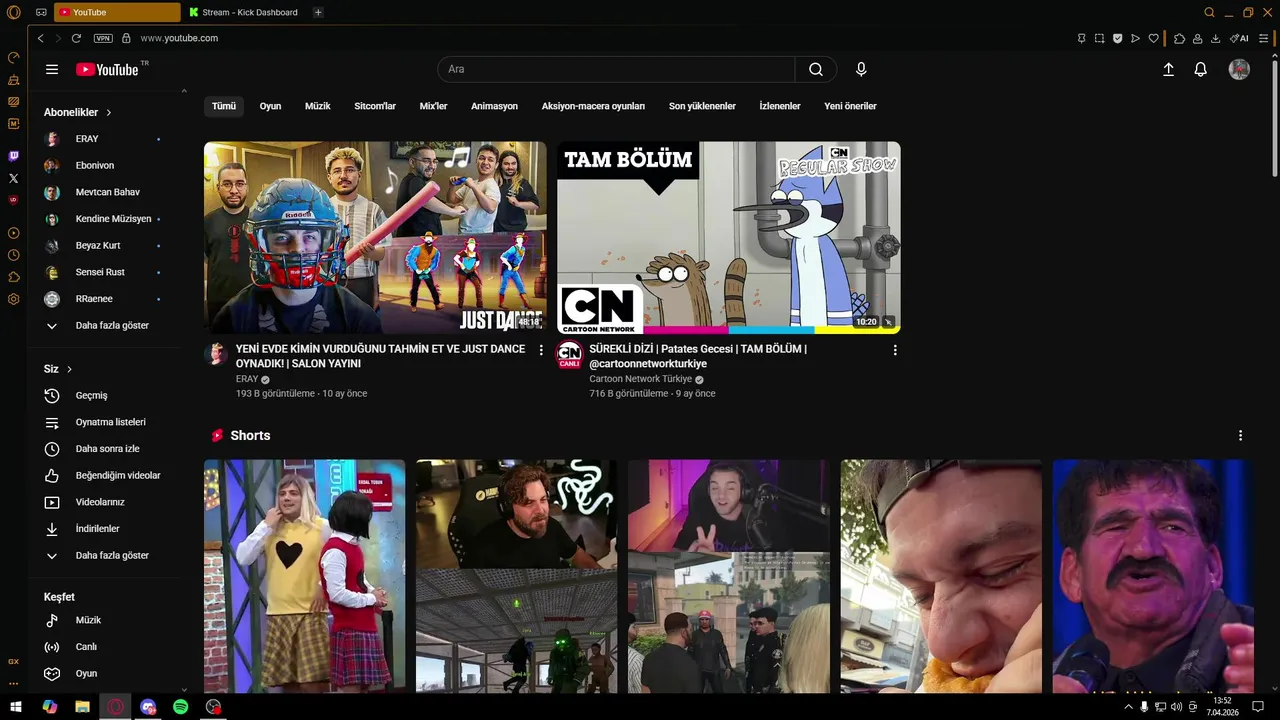Open X (Twitter) in Opera sidebar
The image size is (1280, 720).
coord(14,178)
